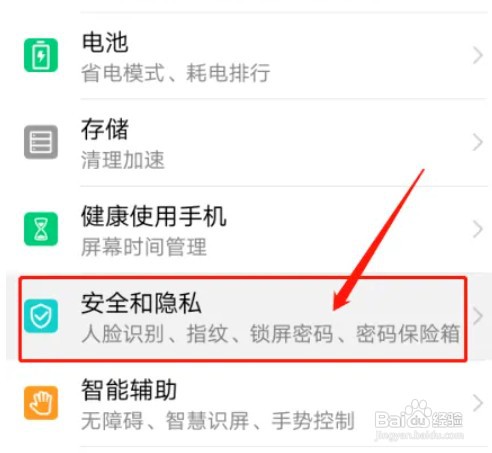Open chevron arrow for 安全和隐私 row
Screen dimensions: 492x453
coord(478,316)
